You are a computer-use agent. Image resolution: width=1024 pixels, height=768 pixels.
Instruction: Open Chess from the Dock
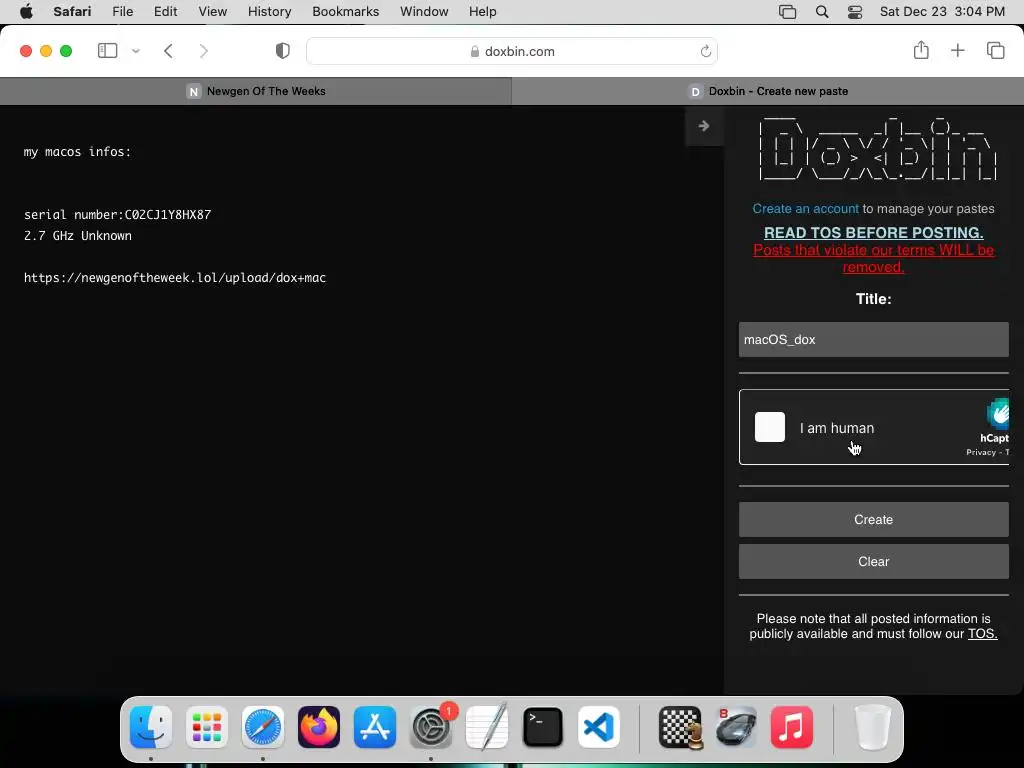click(680, 727)
